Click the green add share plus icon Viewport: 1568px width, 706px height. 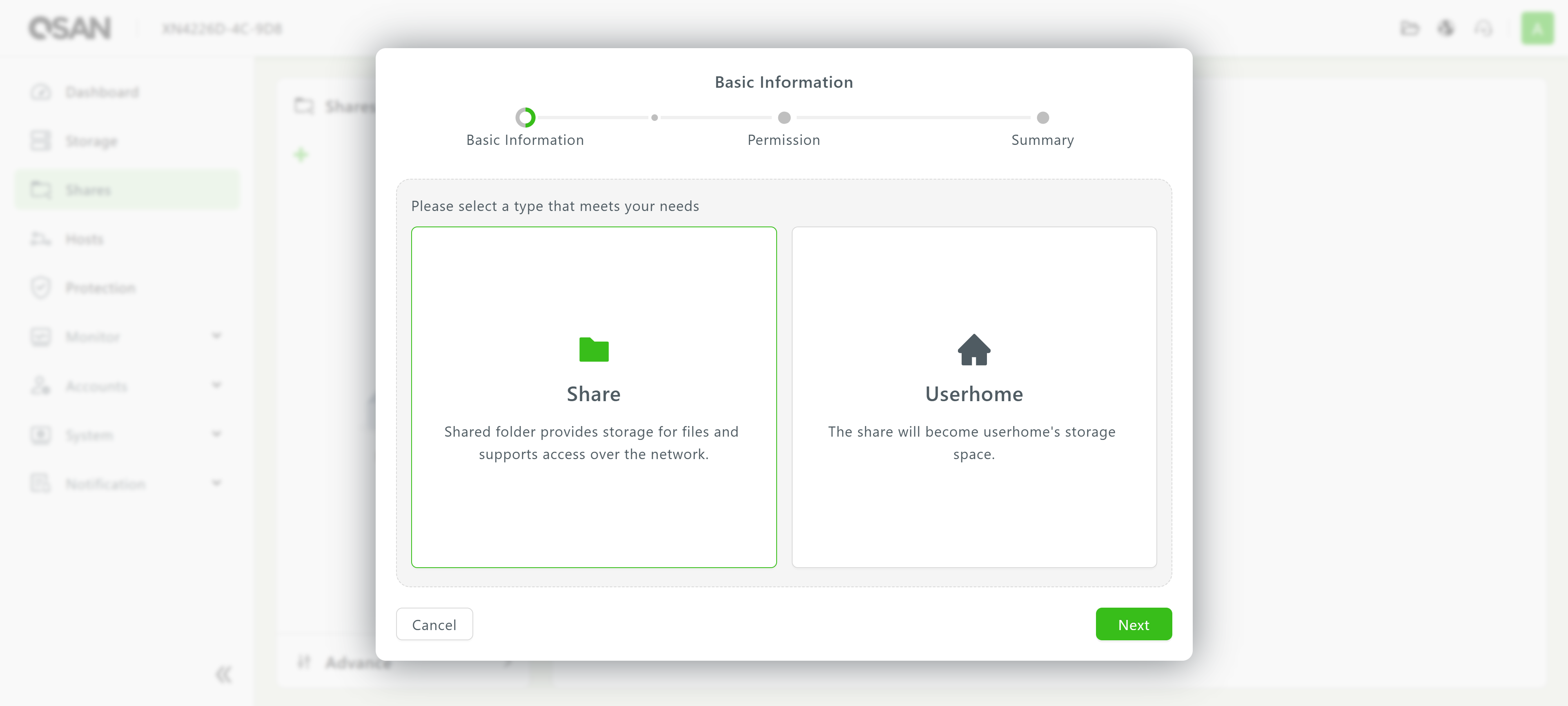[301, 154]
